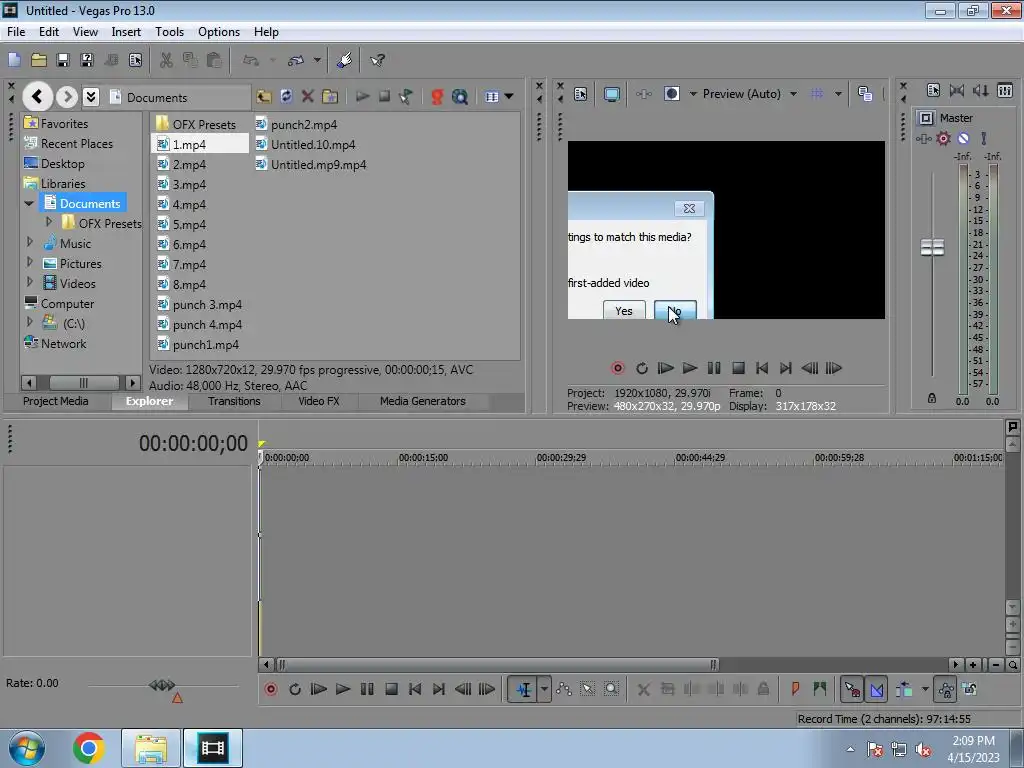This screenshot has width=1024, height=768.
Task: Go forward in the Explorer browser
Action: pyautogui.click(x=67, y=97)
